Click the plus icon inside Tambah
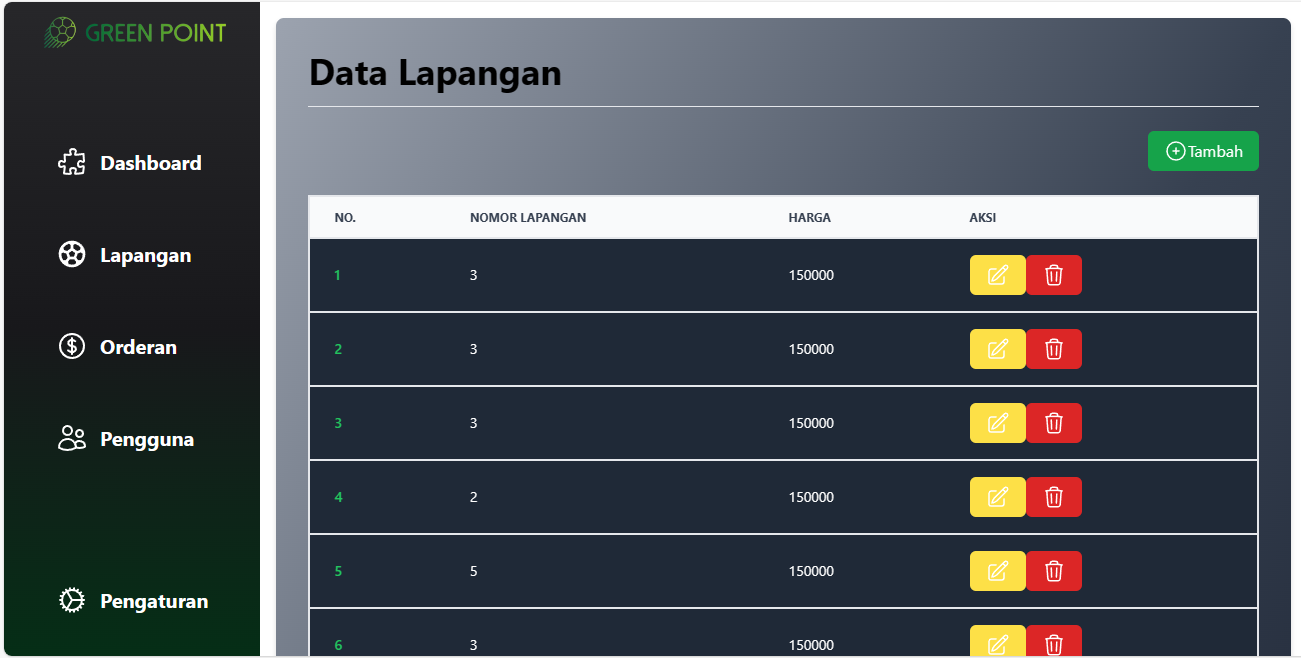Screen dimensions: 1301x658 [1175, 150]
